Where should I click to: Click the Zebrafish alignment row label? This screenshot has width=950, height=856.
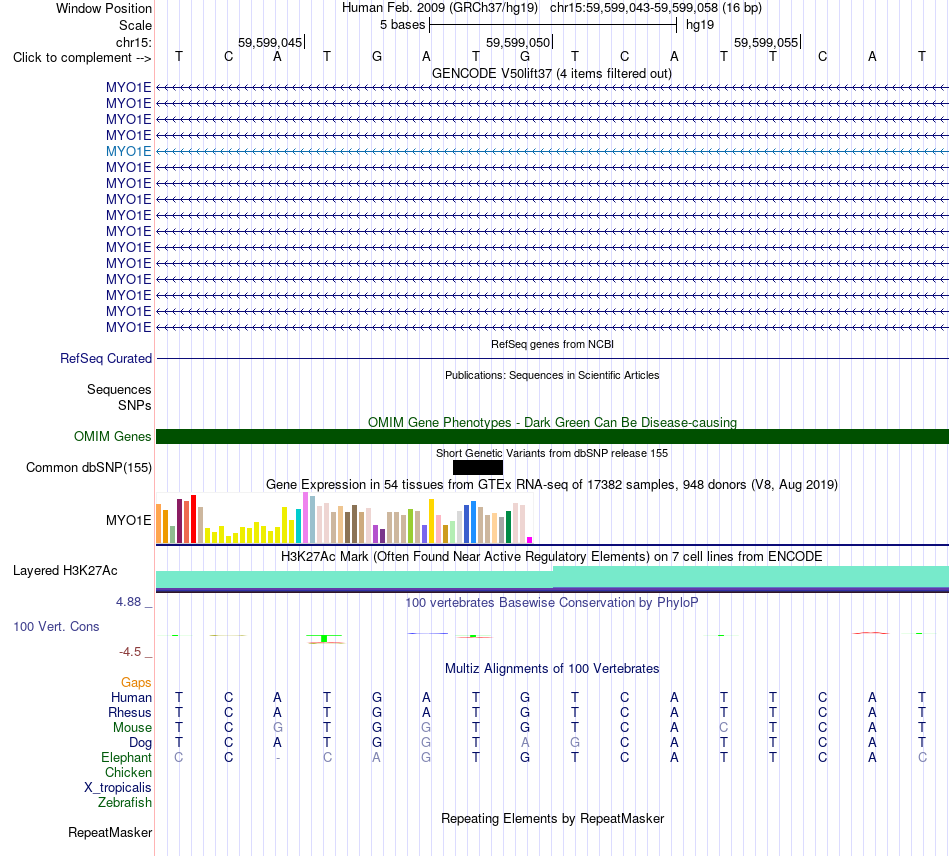[x=125, y=802]
